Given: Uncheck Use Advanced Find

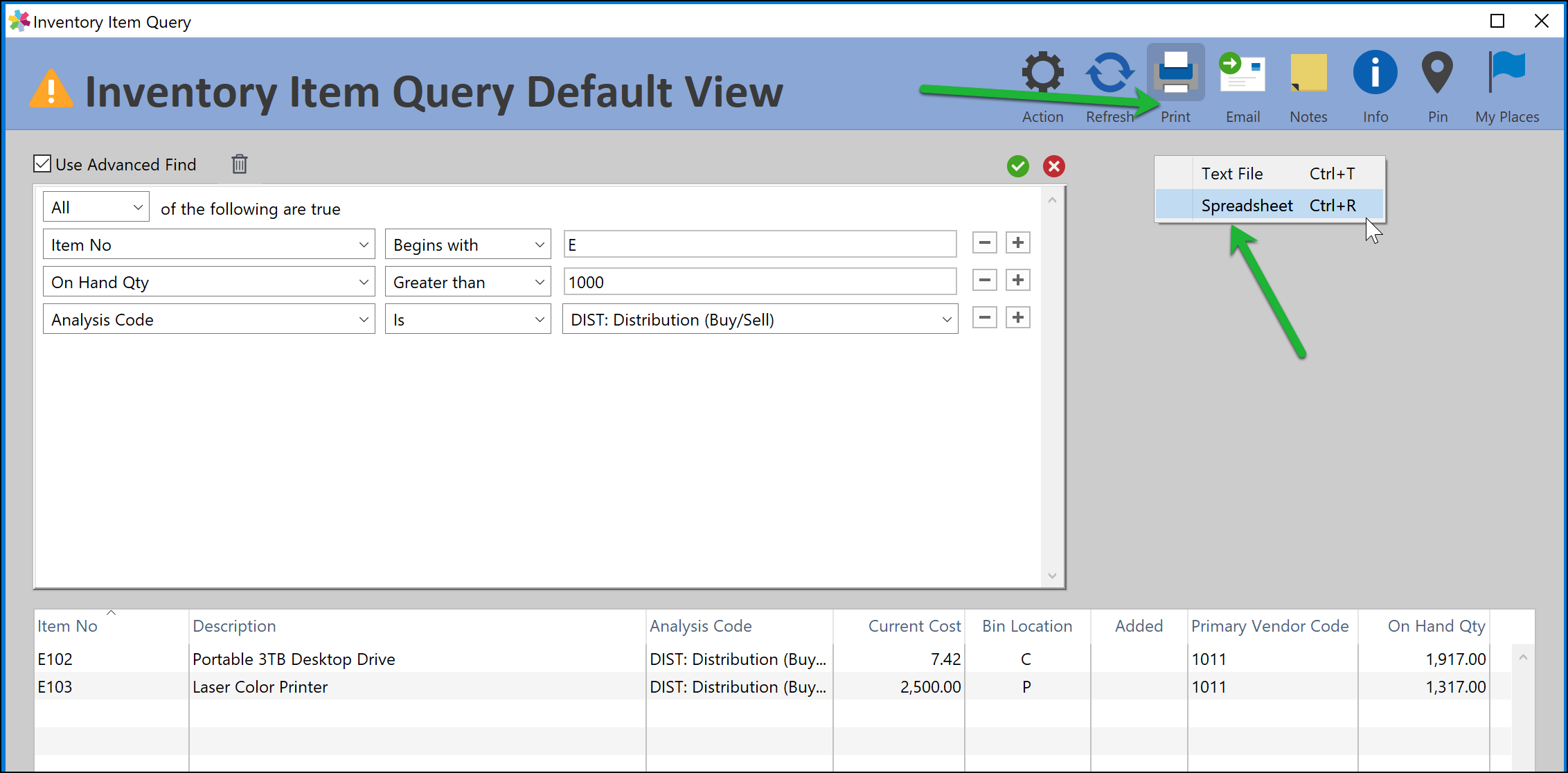Looking at the screenshot, I should coord(43,163).
